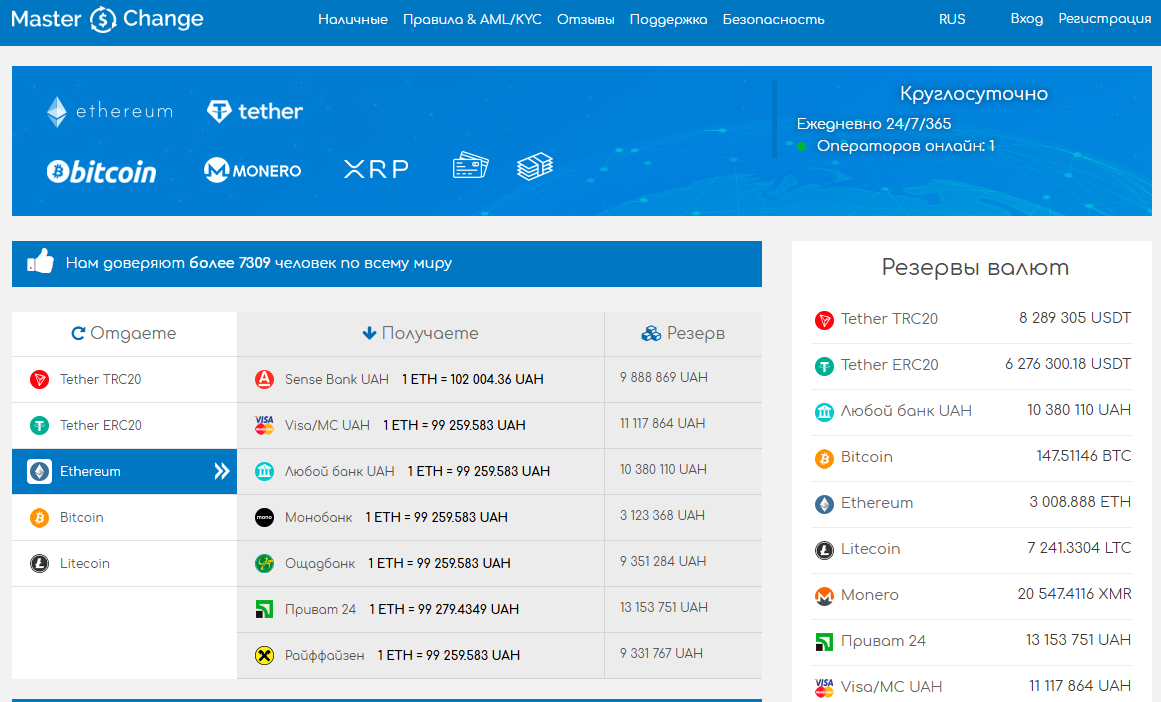Click the Bitcoin logo in the banner
This screenshot has width=1161, height=702.
point(101,172)
